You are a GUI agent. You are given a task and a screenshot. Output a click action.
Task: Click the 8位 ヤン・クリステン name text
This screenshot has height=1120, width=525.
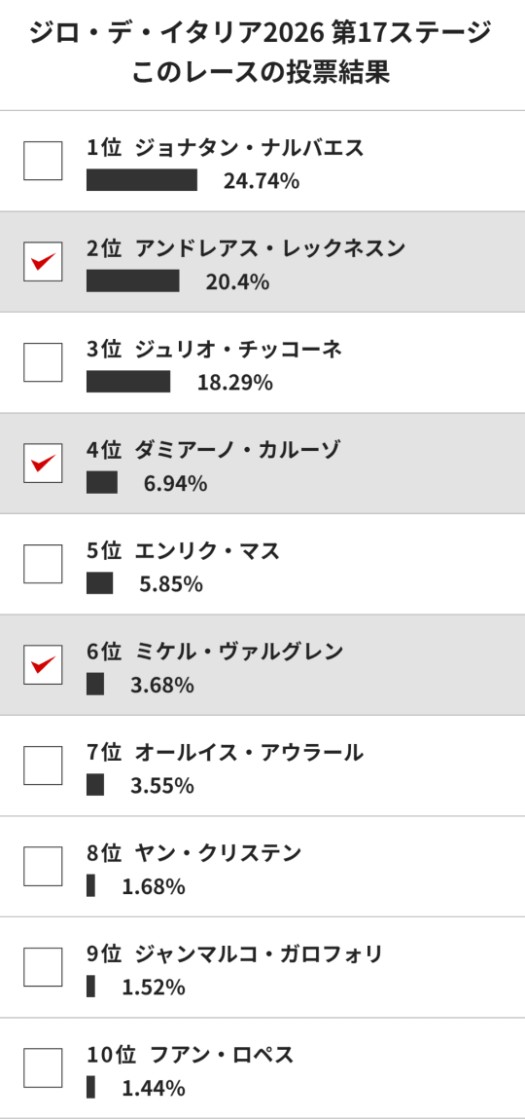194,853
